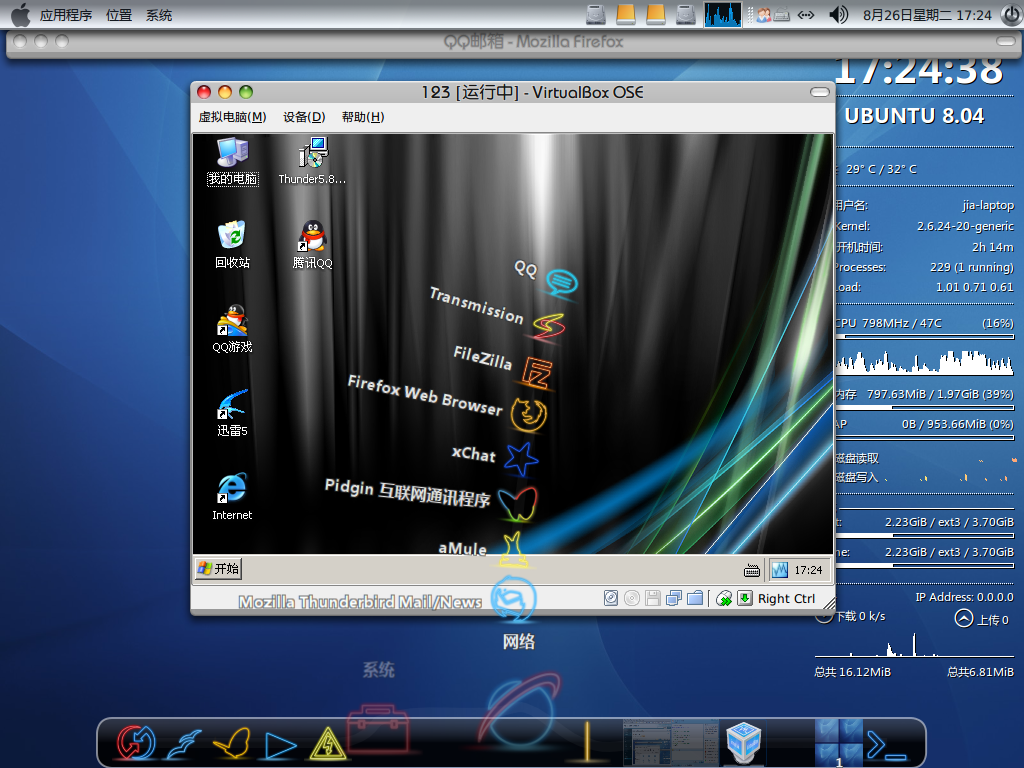Click the jia-laptop username value
The image size is (1024, 768).
(987, 205)
